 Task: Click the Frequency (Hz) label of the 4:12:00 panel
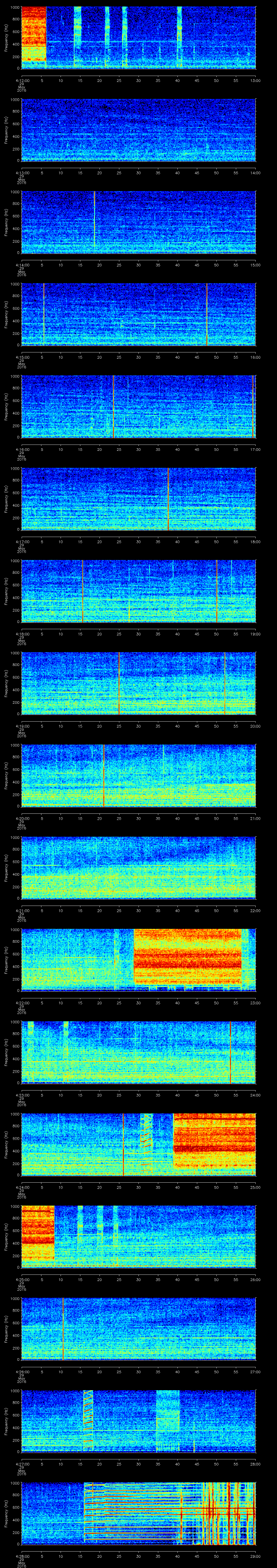coord(6,38)
